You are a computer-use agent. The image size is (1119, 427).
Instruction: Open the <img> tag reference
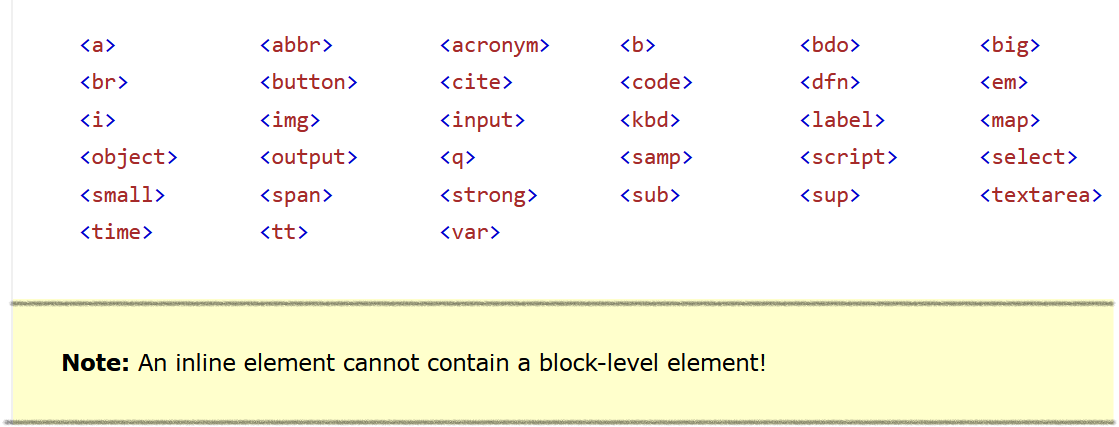[290, 121]
